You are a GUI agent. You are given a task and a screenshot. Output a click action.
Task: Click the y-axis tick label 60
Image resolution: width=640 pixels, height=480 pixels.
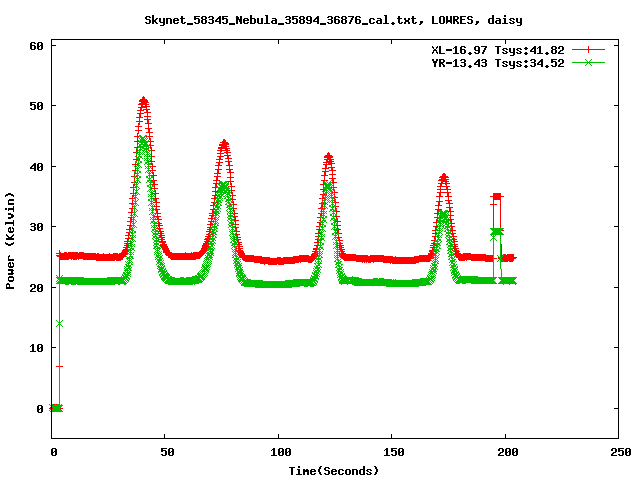[36, 46]
